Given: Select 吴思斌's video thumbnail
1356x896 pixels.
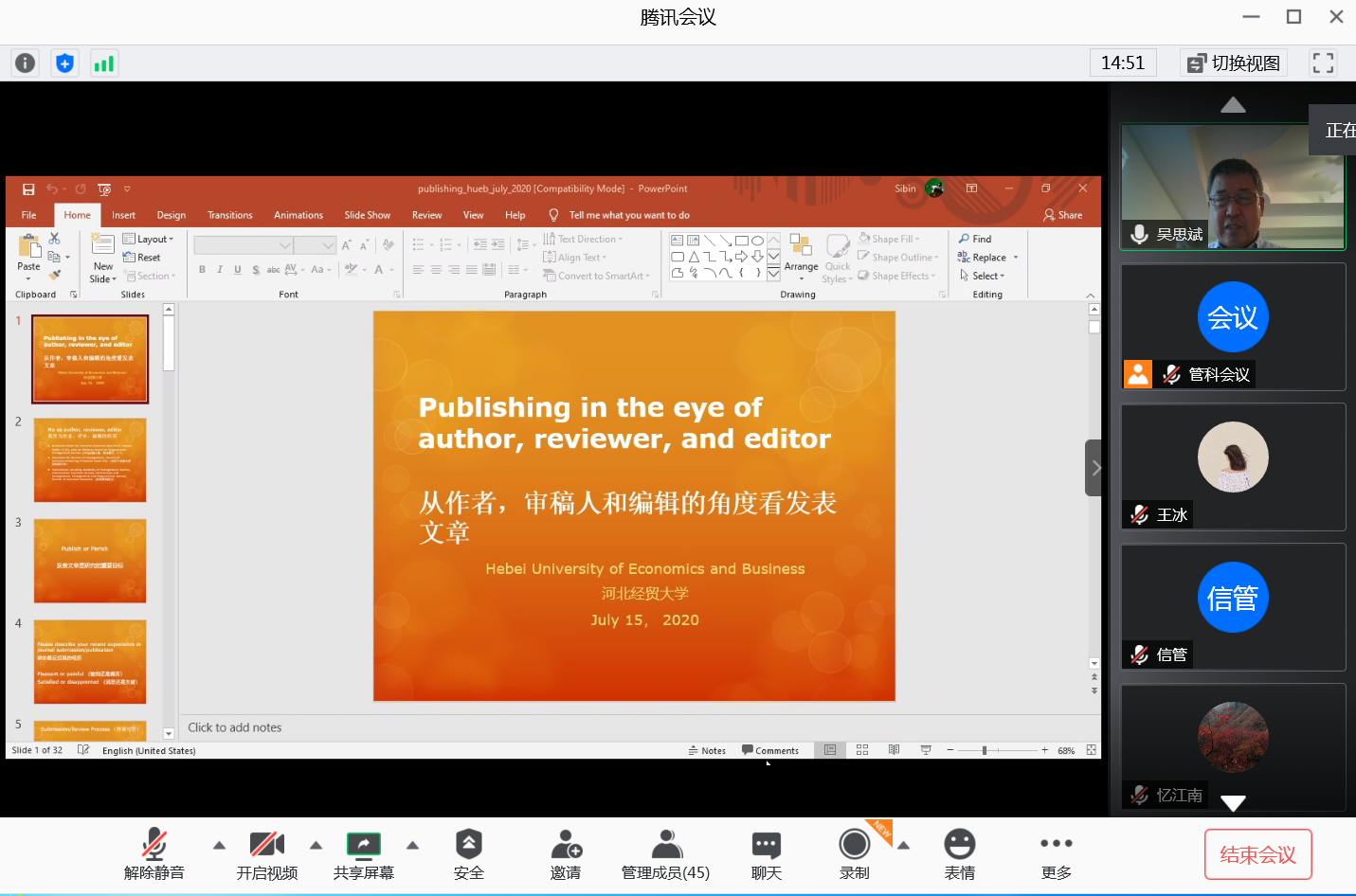Looking at the screenshot, I should click(1233, 187).
